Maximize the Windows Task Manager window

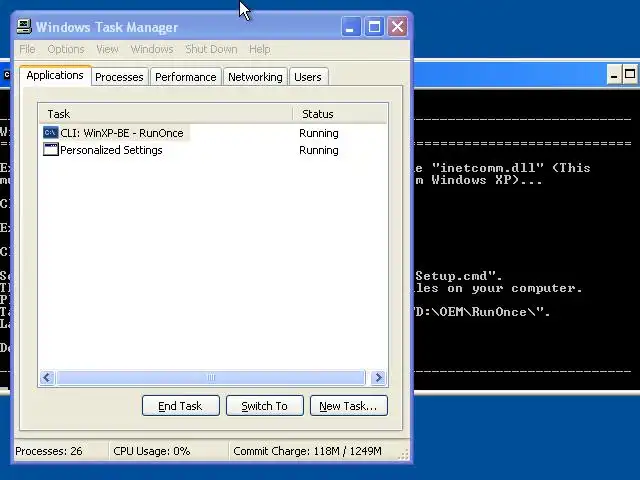click(374, 27)
